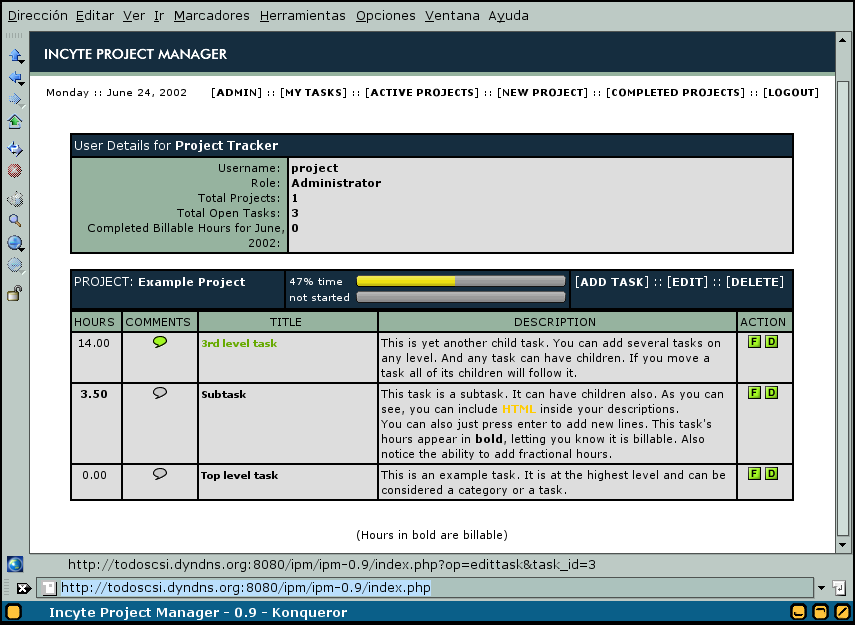Click the Go icon right of the location bar

(839, 588)
